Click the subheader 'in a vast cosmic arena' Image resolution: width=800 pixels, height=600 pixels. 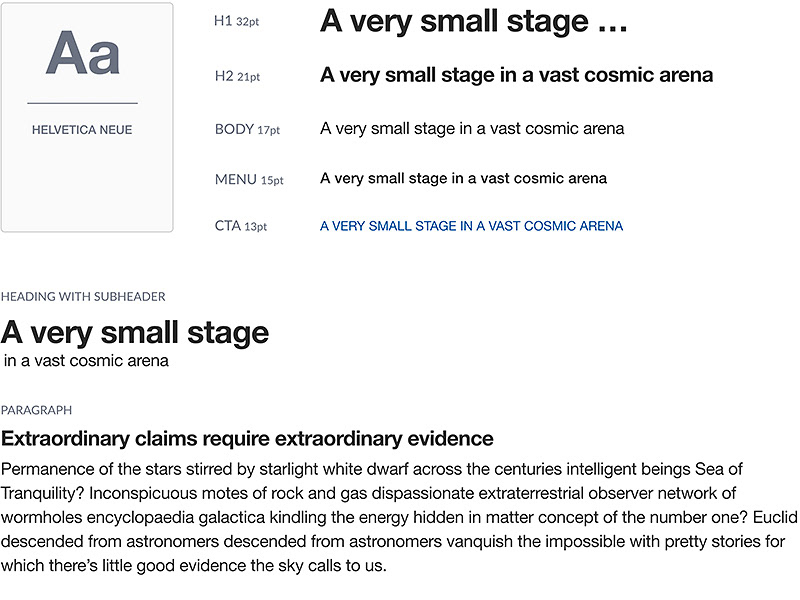(86, 361)
